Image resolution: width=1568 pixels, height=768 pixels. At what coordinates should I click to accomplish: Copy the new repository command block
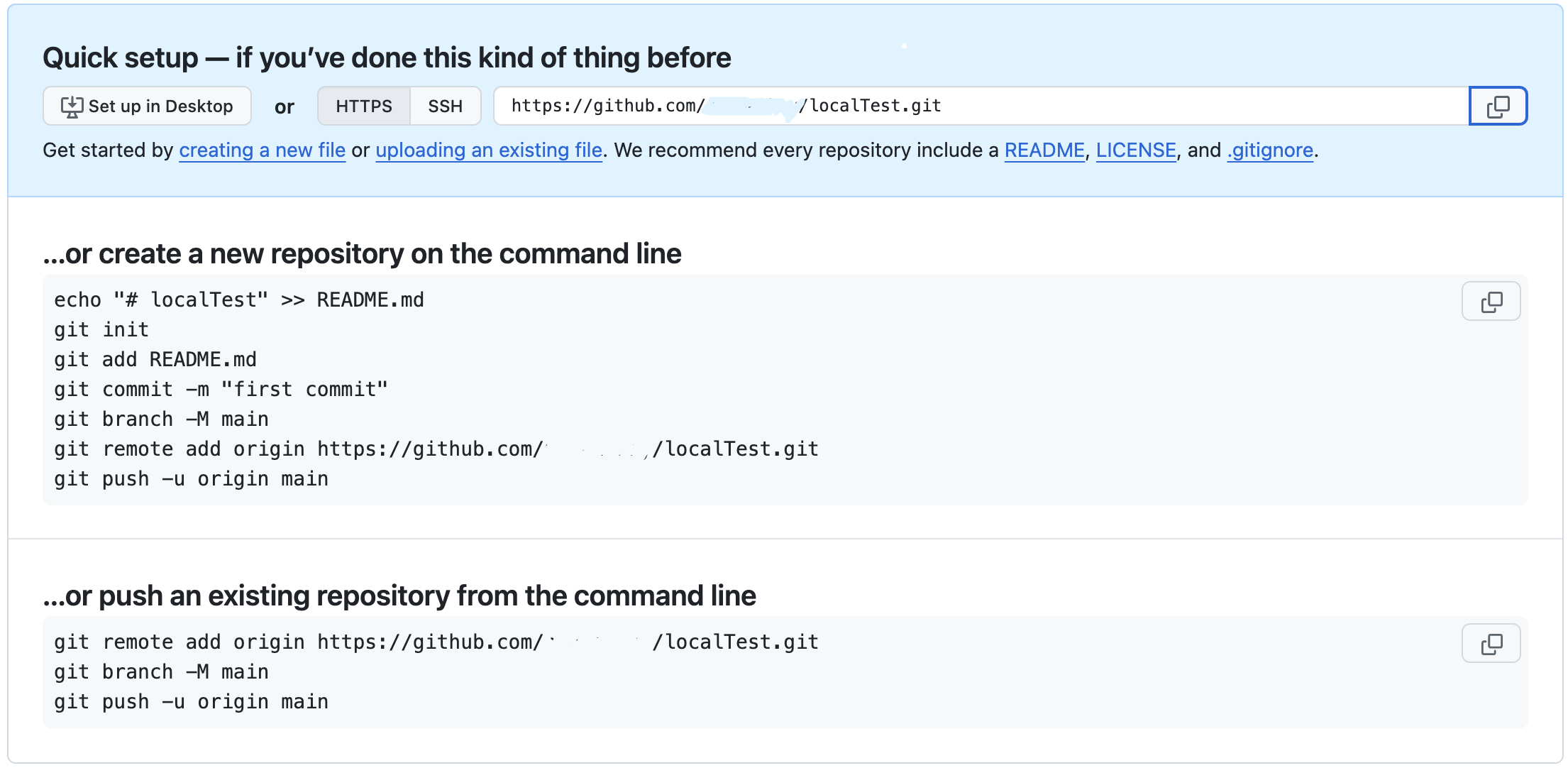(x=1491, y=302)
